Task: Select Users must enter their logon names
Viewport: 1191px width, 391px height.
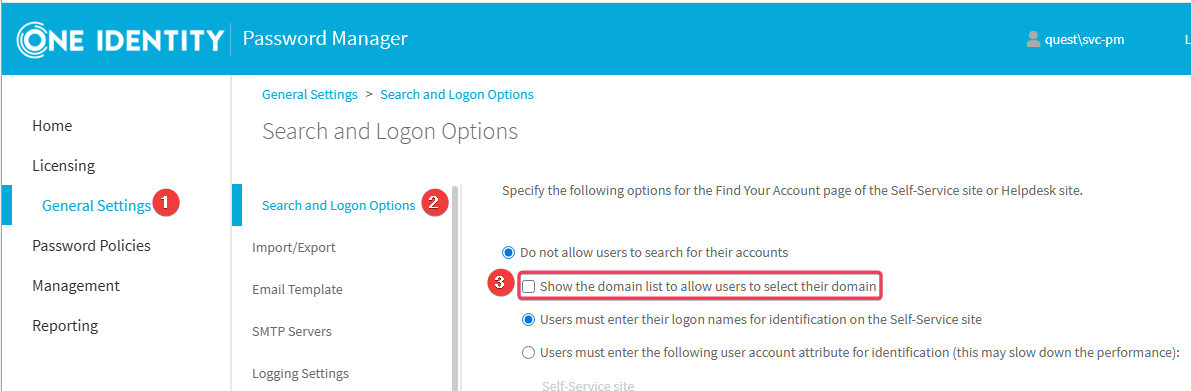Action: point(529,320)
